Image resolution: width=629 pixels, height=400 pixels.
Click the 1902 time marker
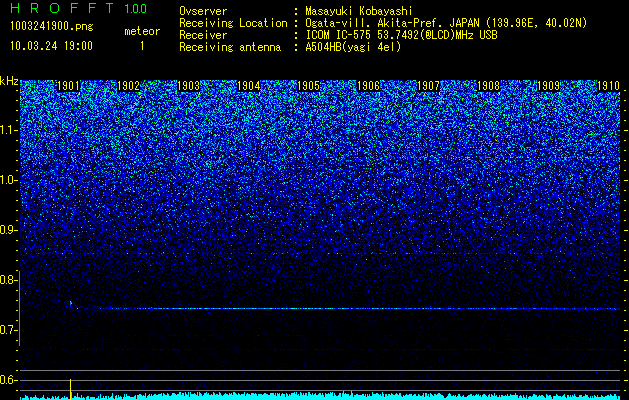point(128,86)
